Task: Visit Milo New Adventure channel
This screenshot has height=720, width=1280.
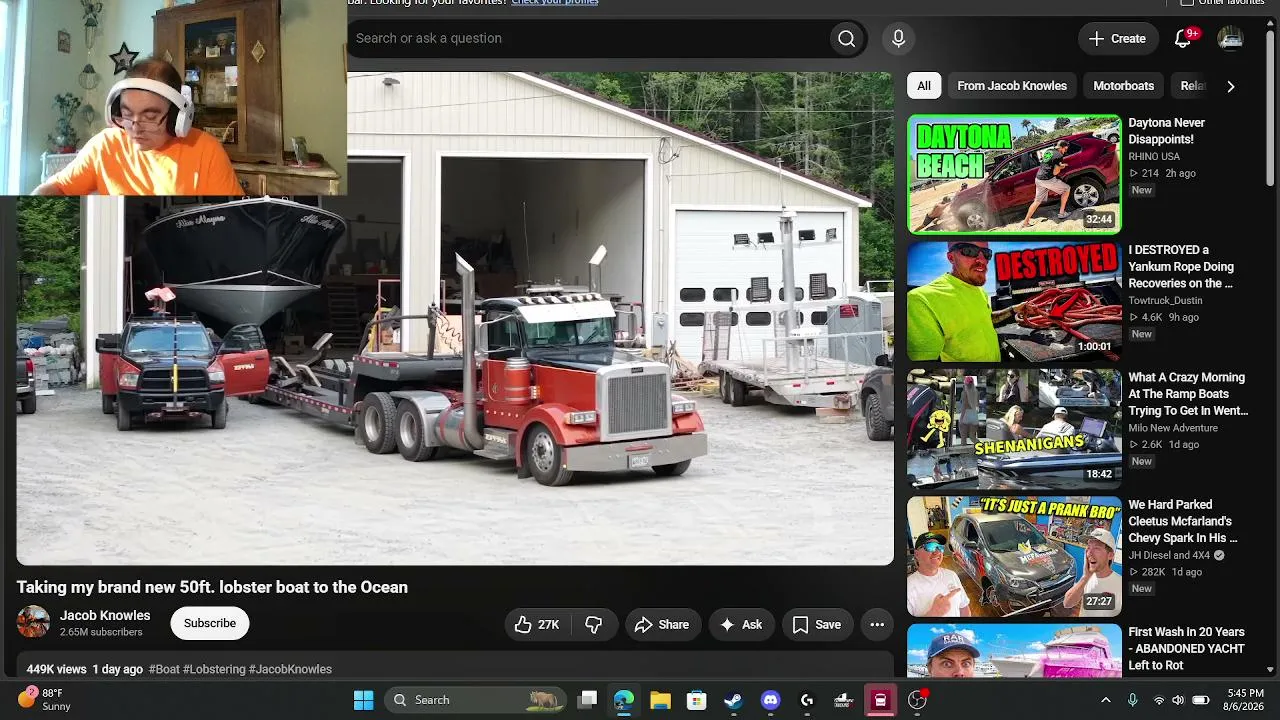Action: pyautogui.click(x=1173, y=428)
